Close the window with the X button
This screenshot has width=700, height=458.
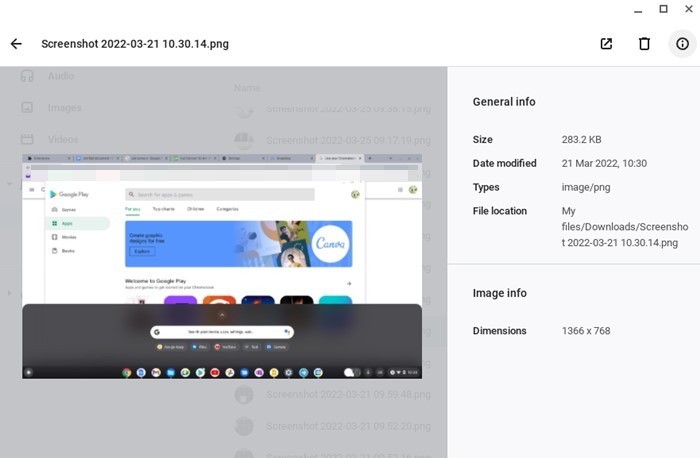[689, 9]
